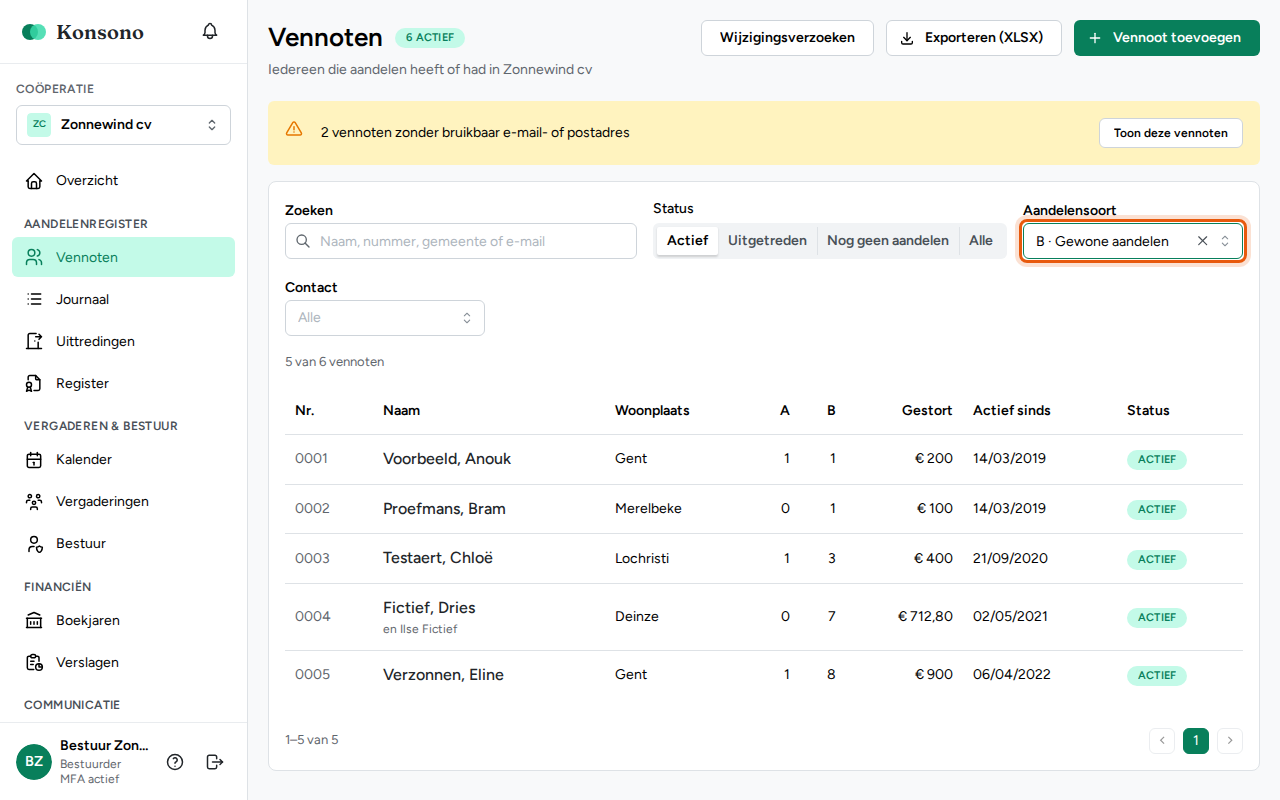Go to Overzicht in sidebar
The width and height of the screenshot is (1280, 800).
[123, 181]
